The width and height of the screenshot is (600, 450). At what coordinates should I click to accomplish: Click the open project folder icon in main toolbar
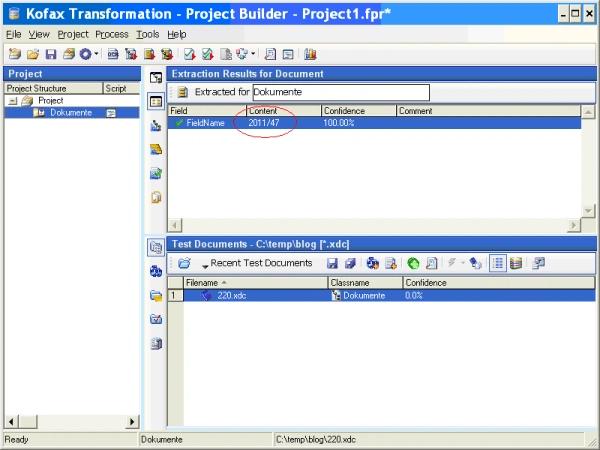pyautogui.click(x=32, y=53)
